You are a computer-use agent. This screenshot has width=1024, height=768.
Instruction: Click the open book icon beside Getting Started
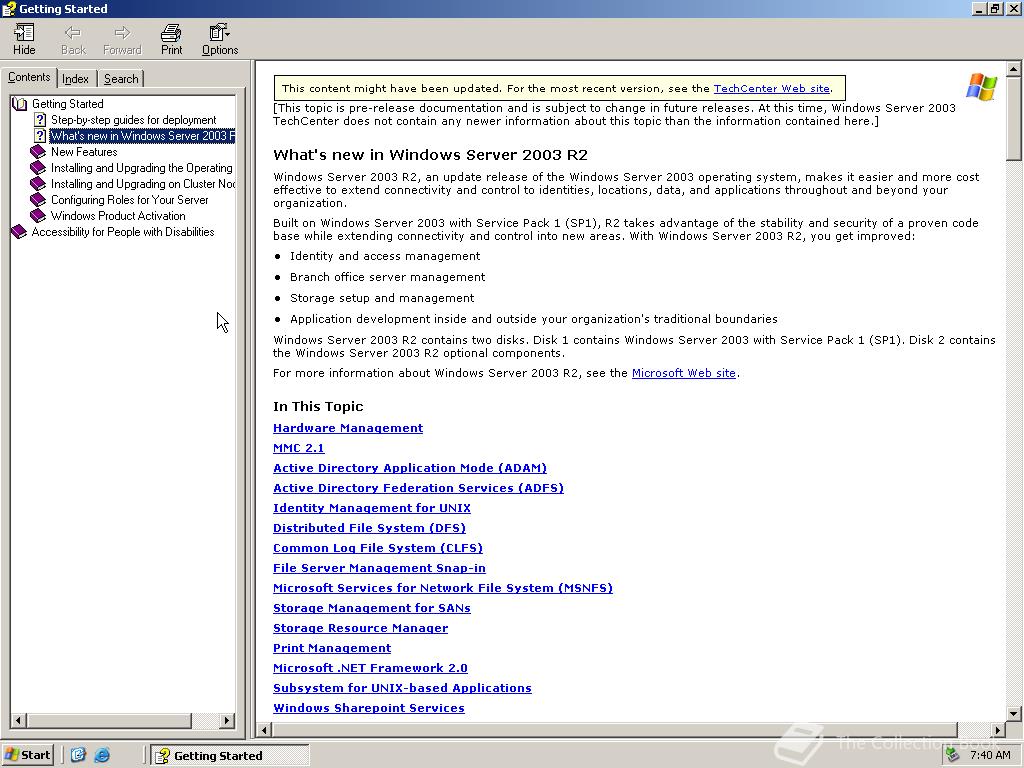coord(20,104)
